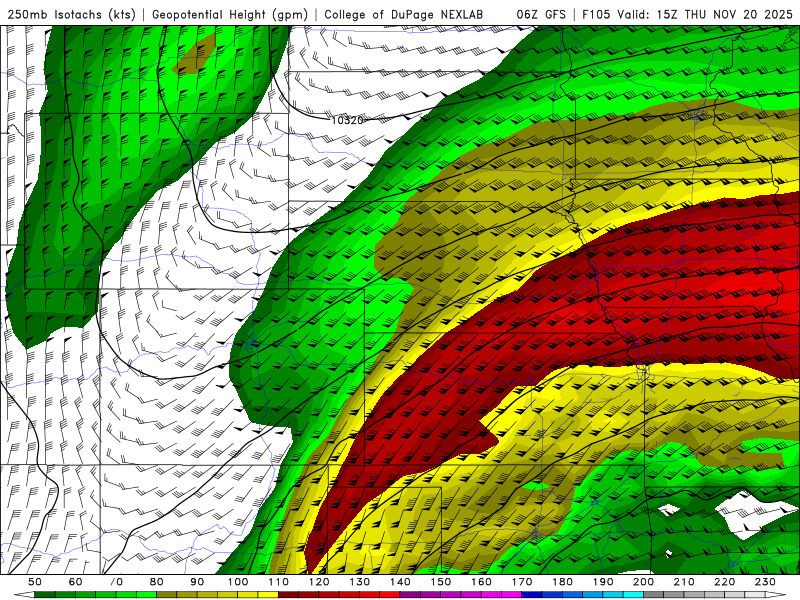Click the cyan color bar segment before 200

pyautogui.click(x=634, y=595)
